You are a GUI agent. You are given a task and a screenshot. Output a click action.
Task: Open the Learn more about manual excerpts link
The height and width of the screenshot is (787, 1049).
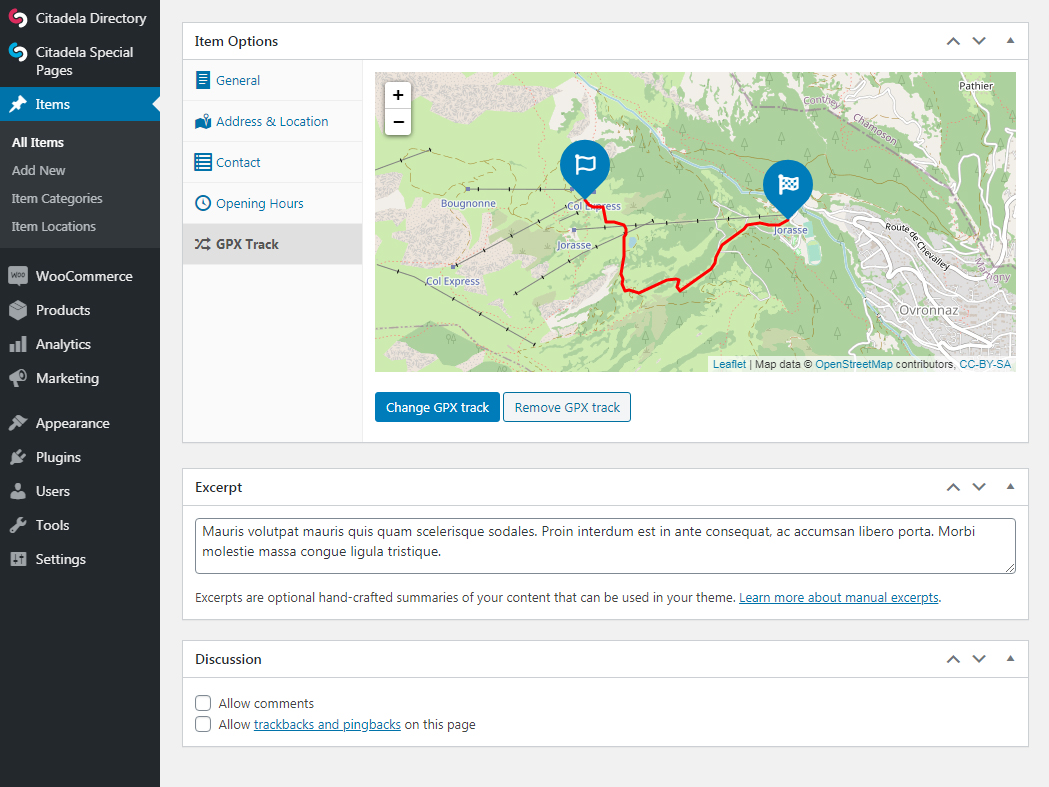tap(839, 598)
